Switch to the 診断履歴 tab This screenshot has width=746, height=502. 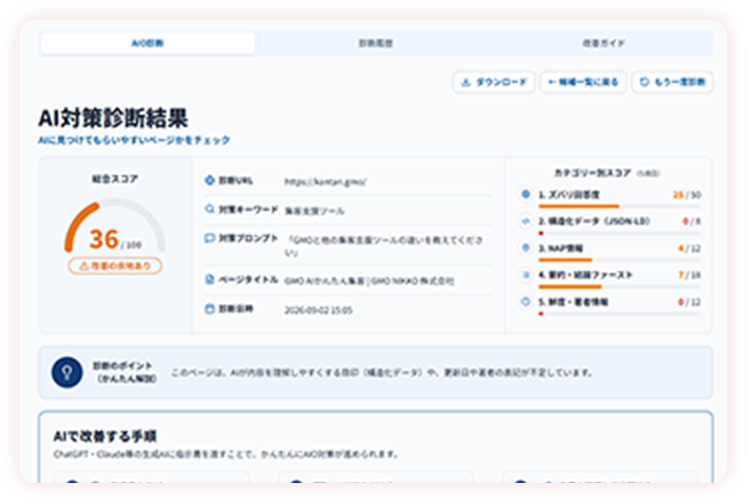click(375, 43)
